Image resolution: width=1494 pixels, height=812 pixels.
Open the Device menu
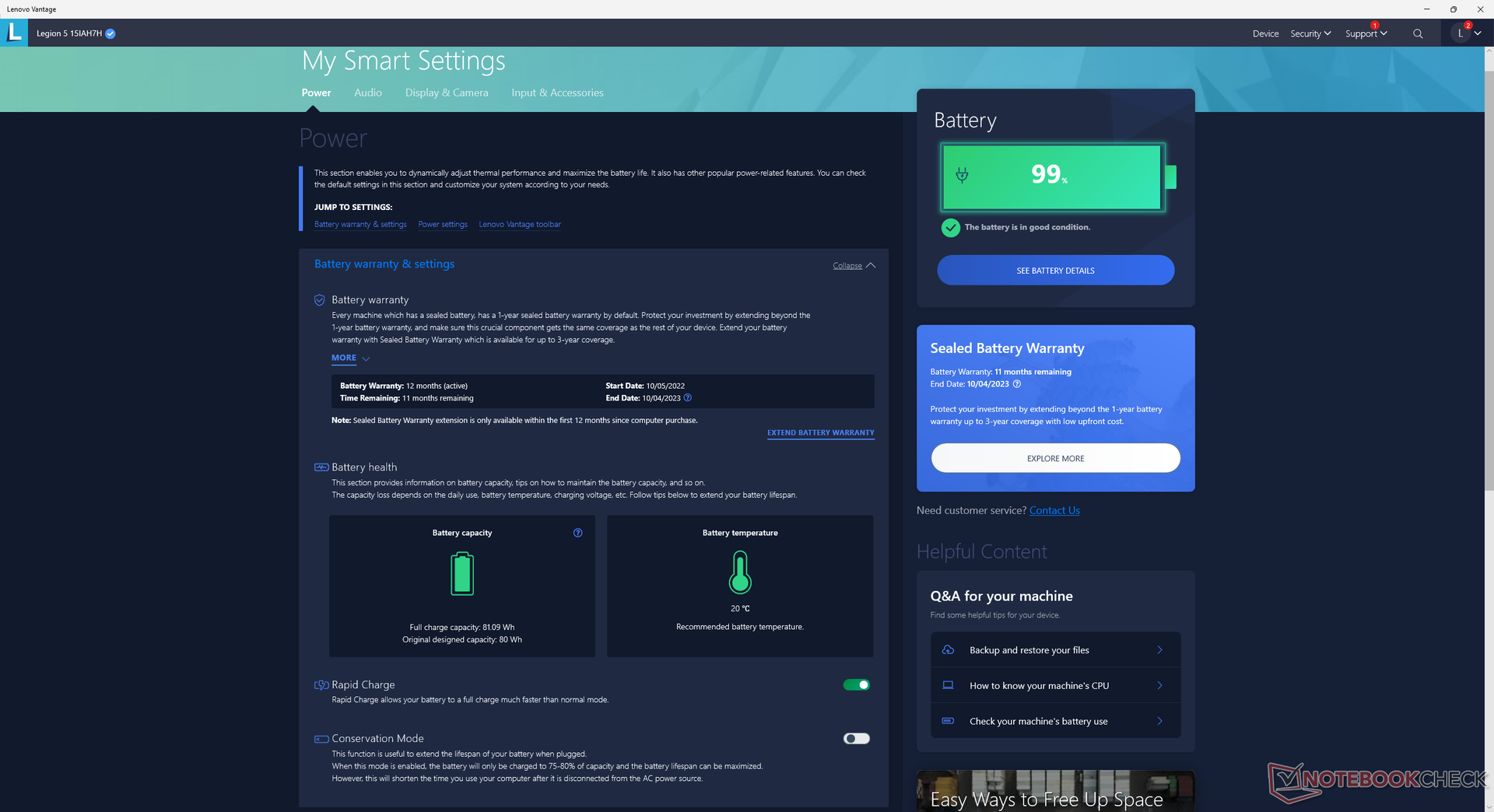coord(1265,33)
